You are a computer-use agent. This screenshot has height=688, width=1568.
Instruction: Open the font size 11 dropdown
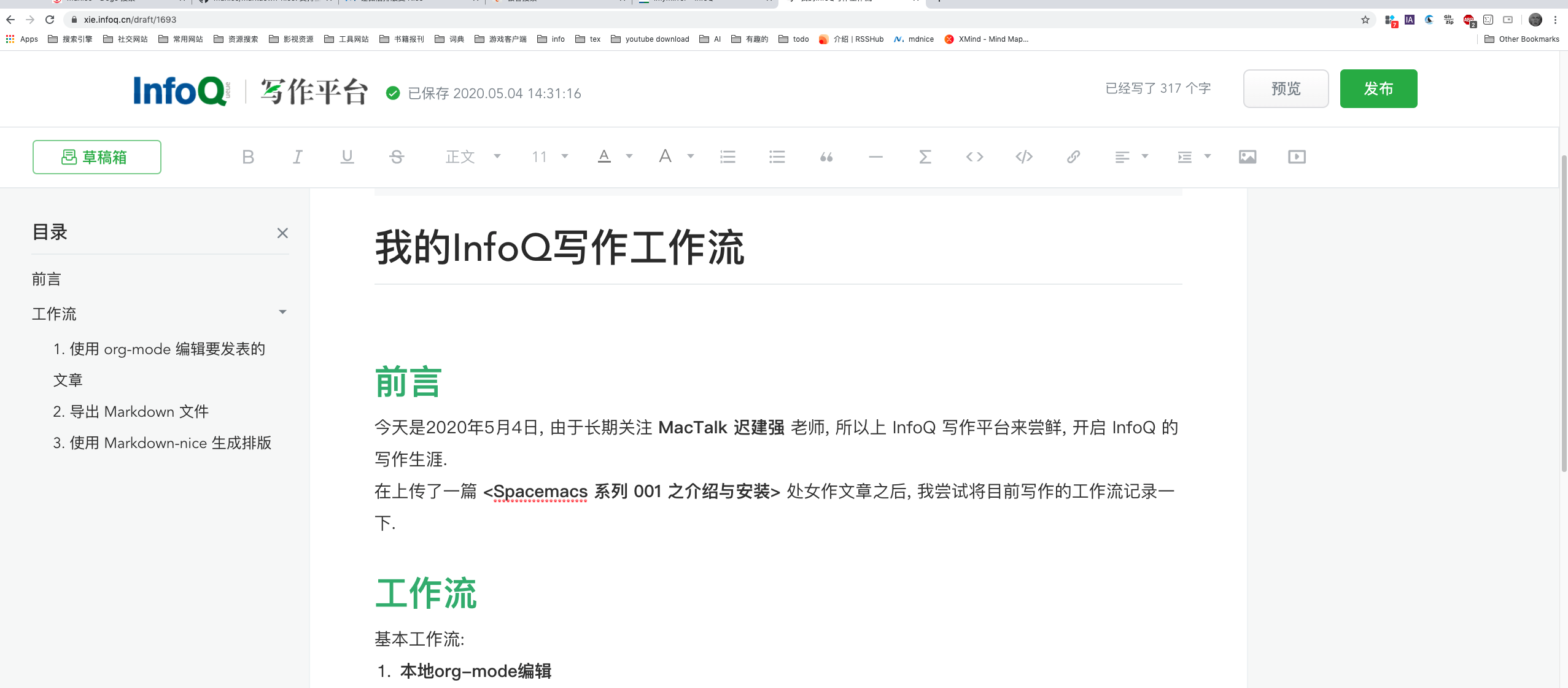point(549,157)
